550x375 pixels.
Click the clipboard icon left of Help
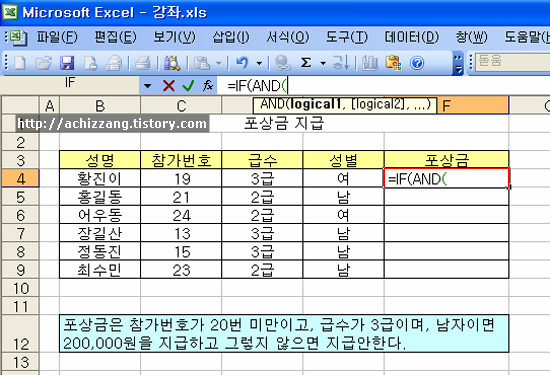[x=393, y=63]
